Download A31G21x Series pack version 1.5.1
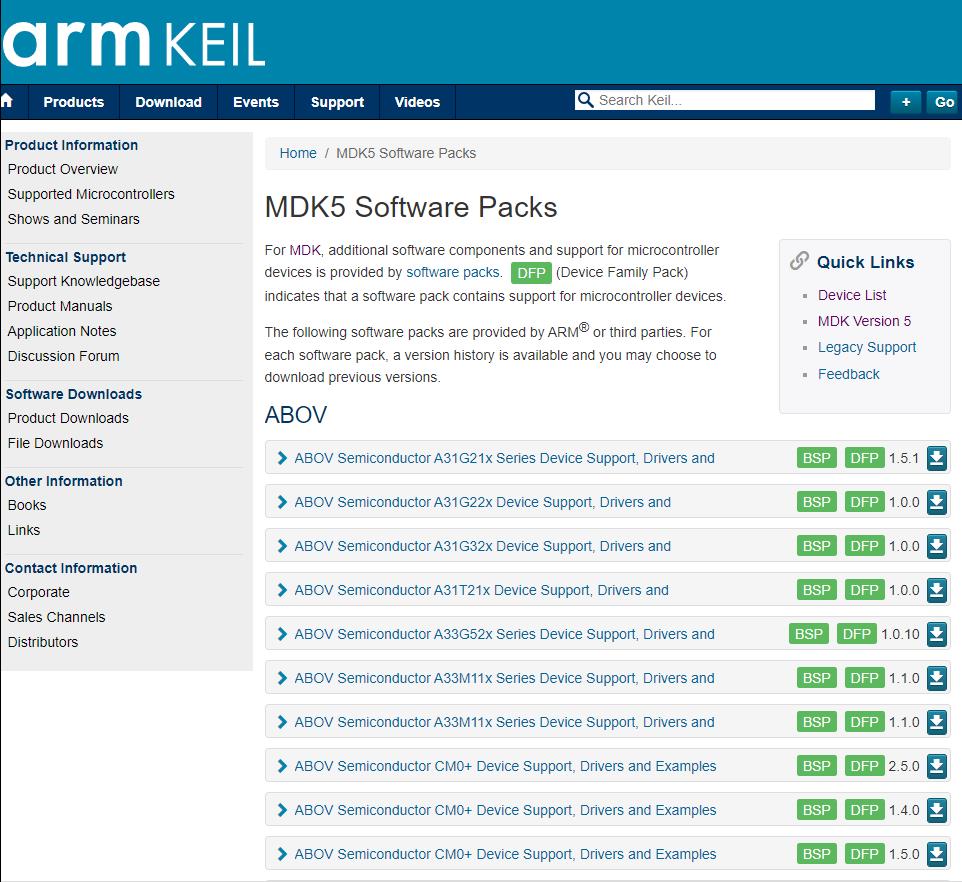This screenshot has height=882, width=962. [x=936, y=458]
